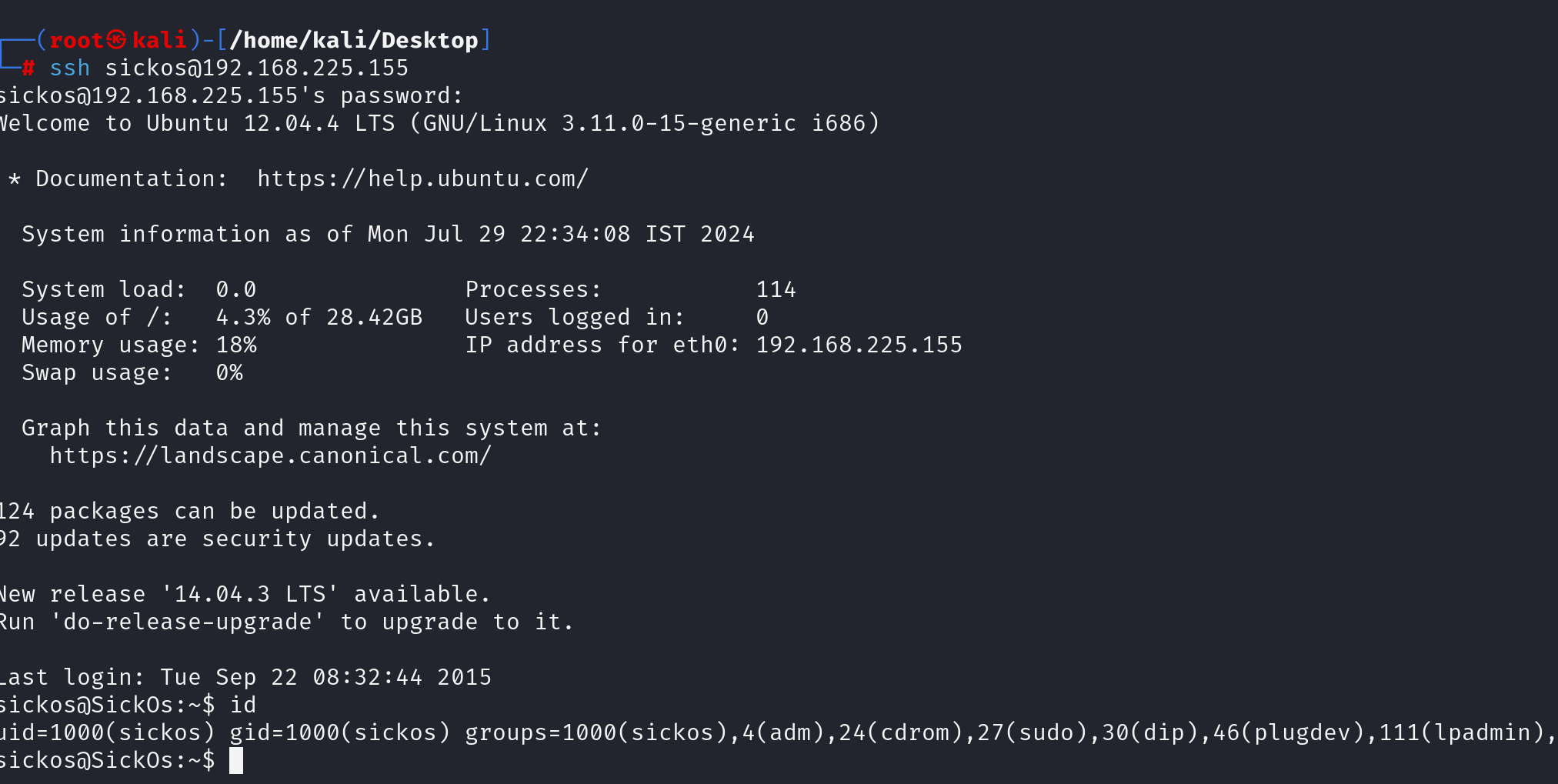Click the Kali skull icon in prompt
This screenshot has height=784, width=1558.
[117, 39]
